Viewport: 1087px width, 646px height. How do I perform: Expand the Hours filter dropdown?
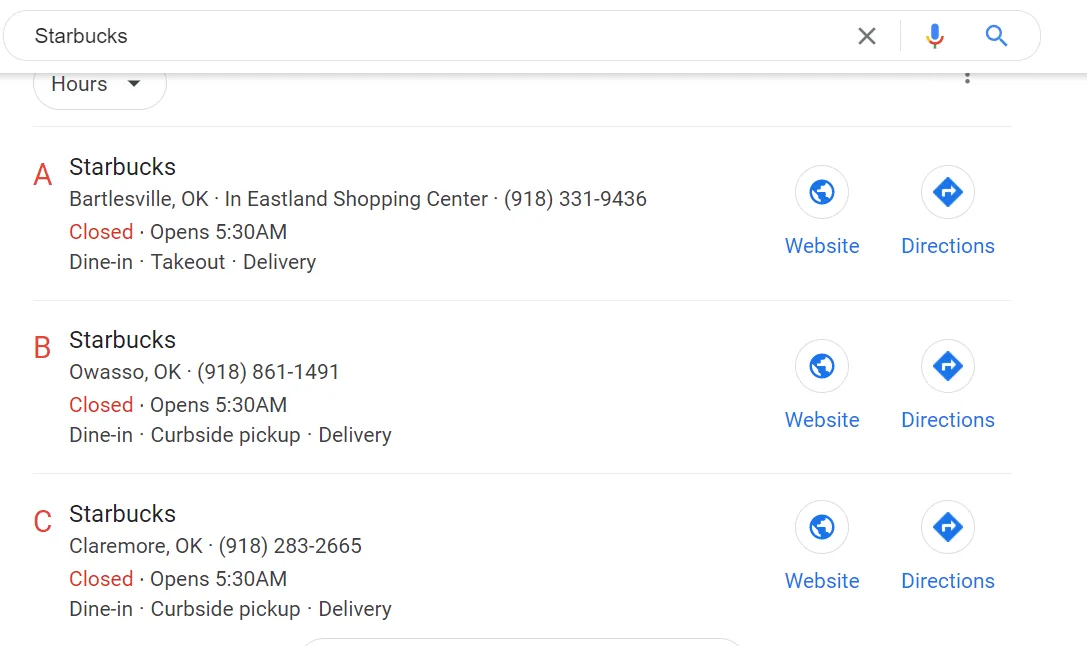pos(99,85)
